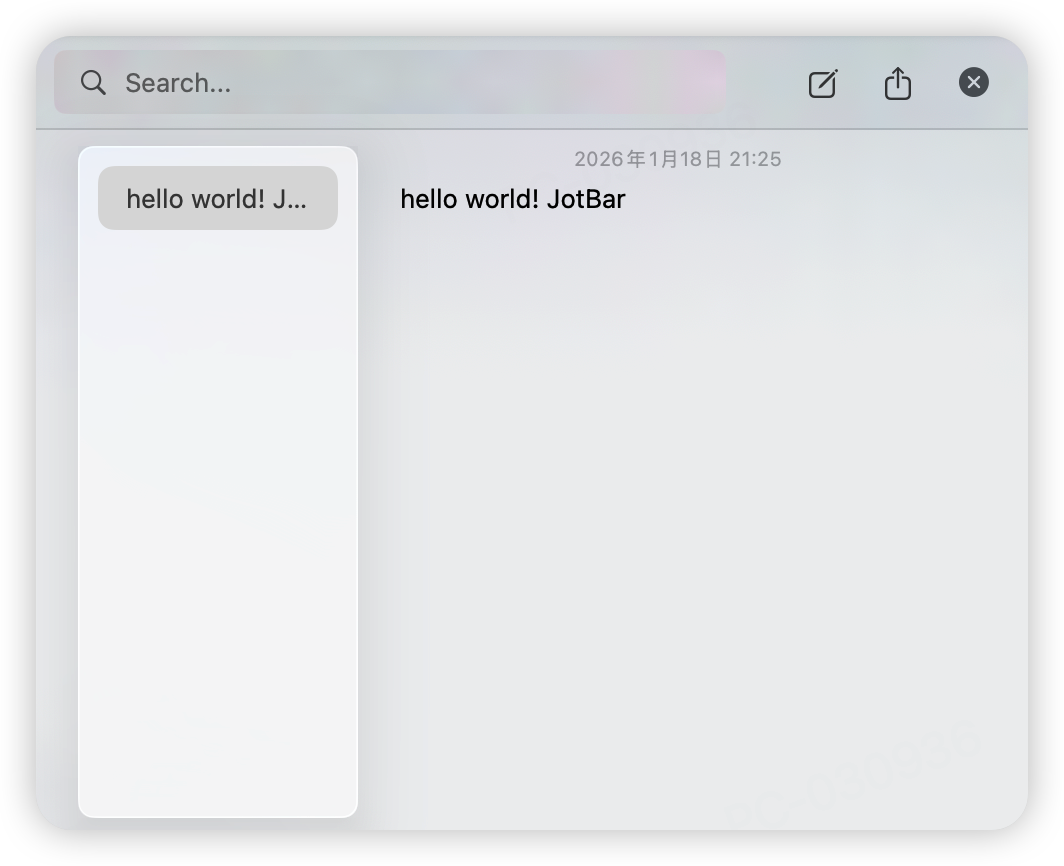Close the JotBar window with X button
Screen dimensions: 1064x866
973,82
